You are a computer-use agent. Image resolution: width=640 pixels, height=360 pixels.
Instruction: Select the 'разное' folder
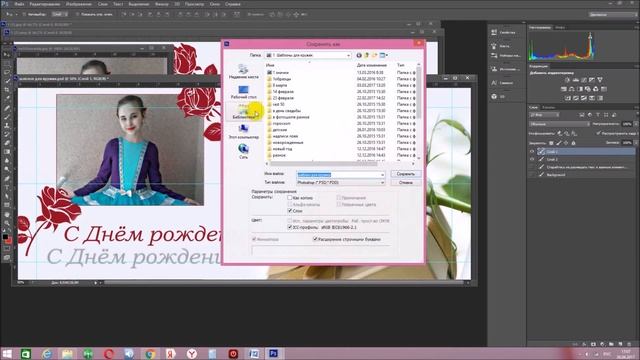pos(279,155)
